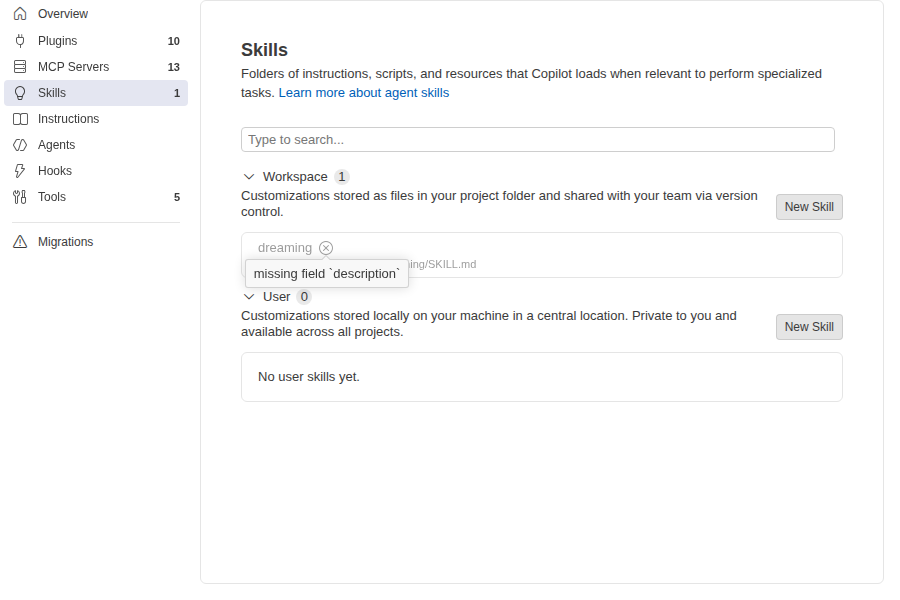Click the Hooks lightning icon
Image resolution: width=900 pixels, height=600 pixels.
[x=20, y=171]
